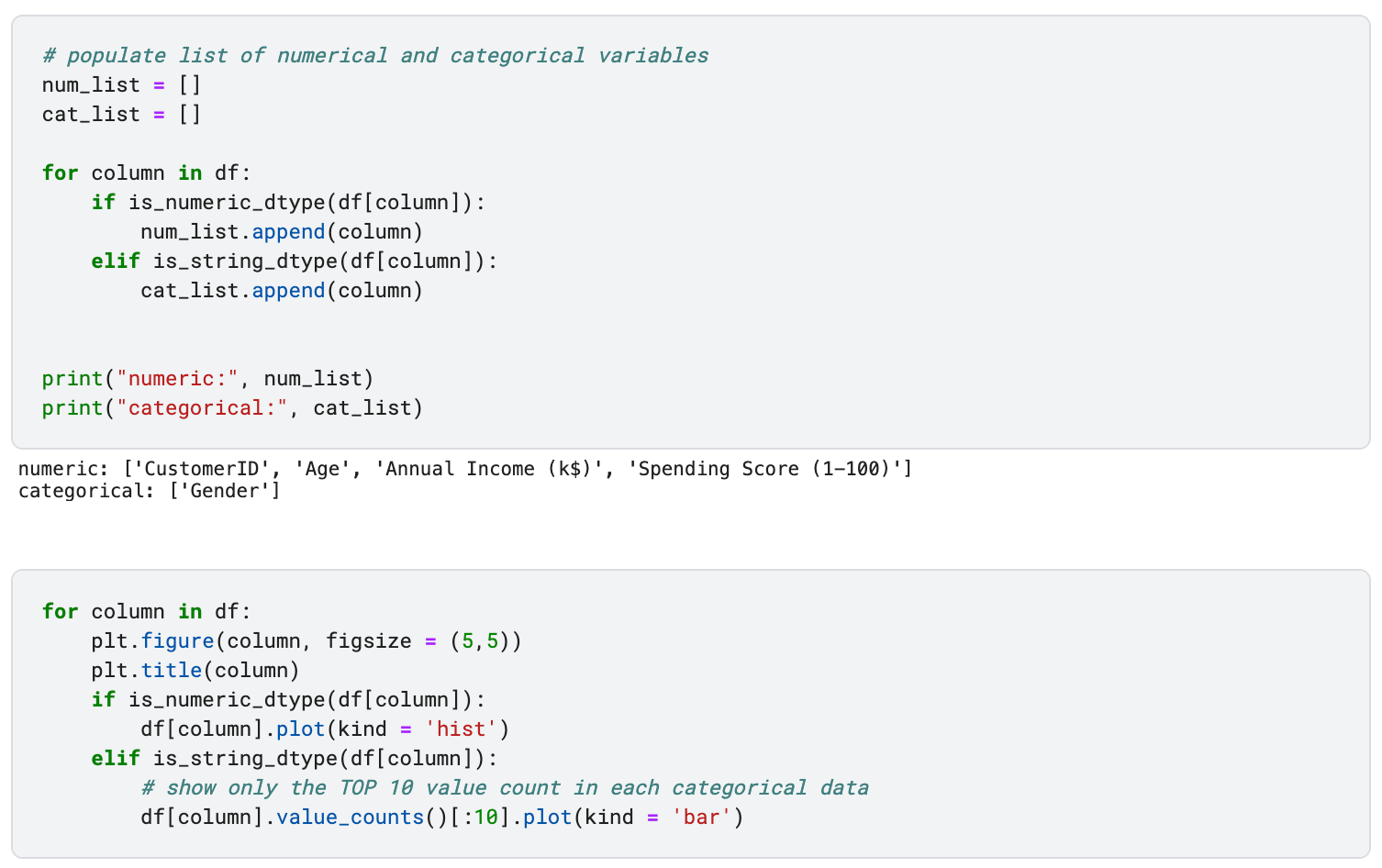The image size is (1382, 868).
Task: Click value_counts in the last code line
Action: click(350, 818)
